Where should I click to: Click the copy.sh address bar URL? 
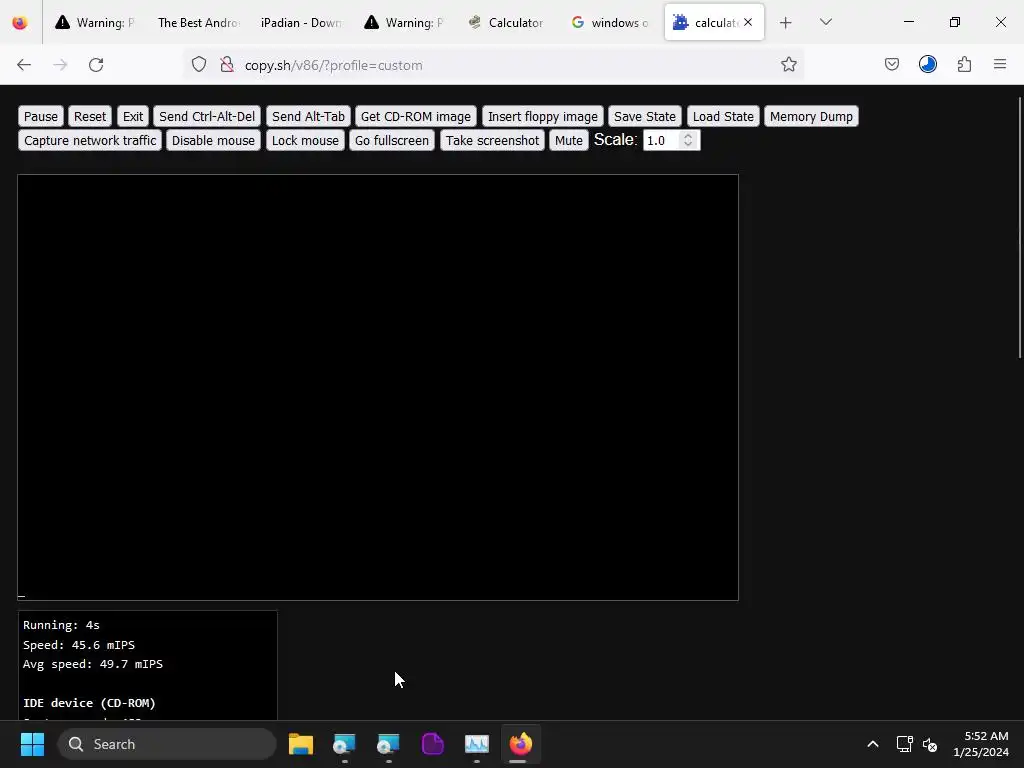pyautogui.click(x=334, y=65)
